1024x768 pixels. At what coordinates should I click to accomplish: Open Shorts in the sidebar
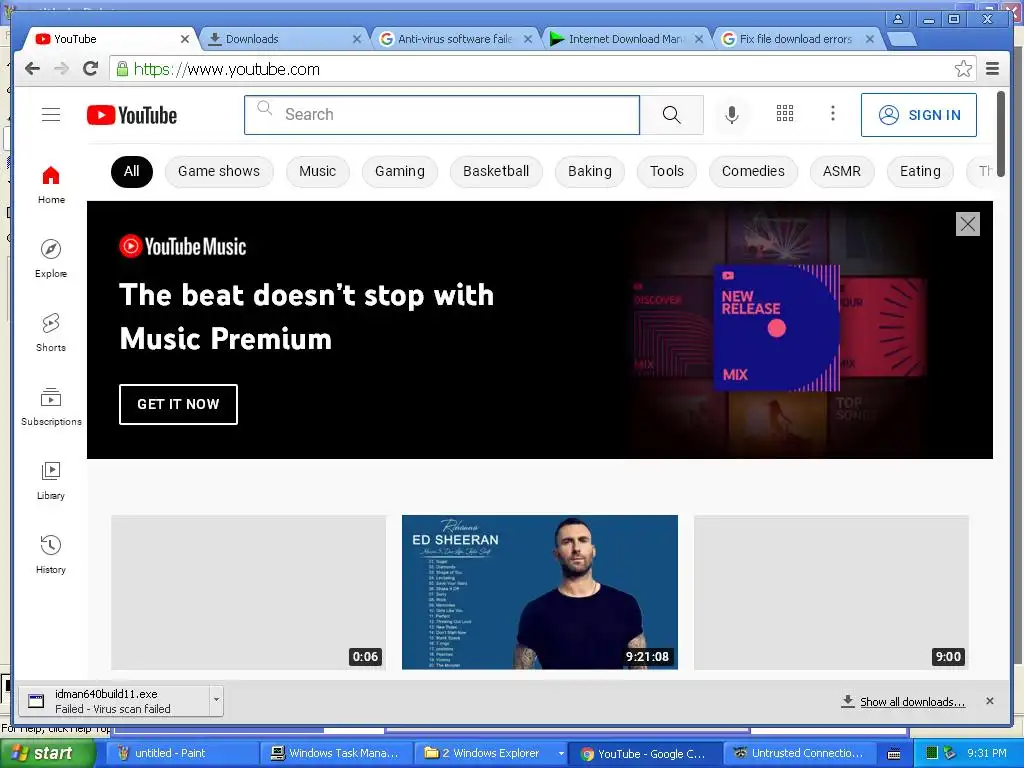coord(51,333)
